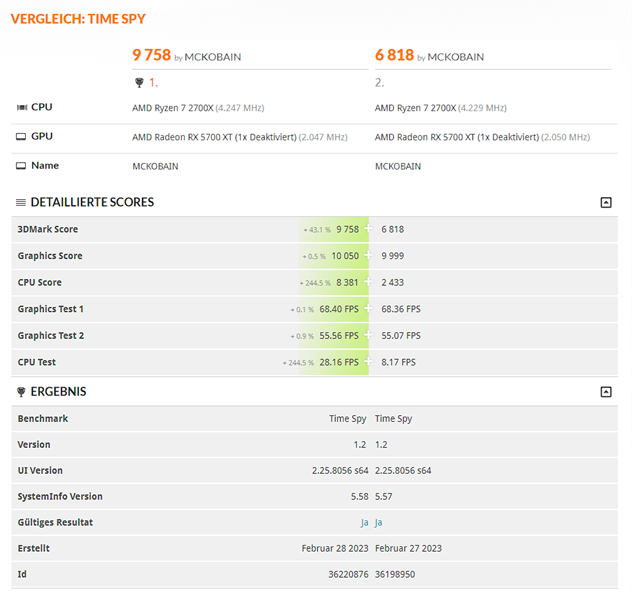Click the monitor icon beside GPU
This screenshot has width=632, height=593.
[x=21, y=137]
